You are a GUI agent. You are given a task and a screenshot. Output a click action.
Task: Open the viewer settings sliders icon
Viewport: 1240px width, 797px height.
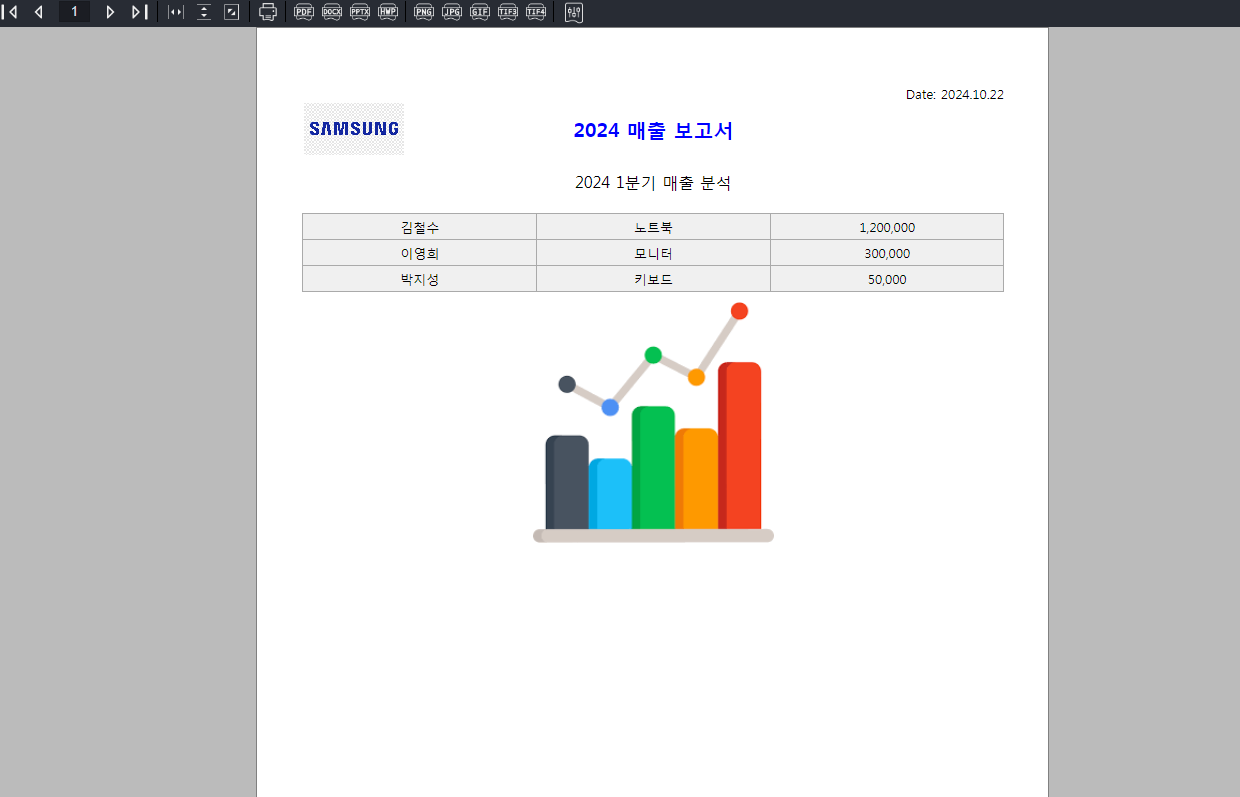tap(574, 12)
